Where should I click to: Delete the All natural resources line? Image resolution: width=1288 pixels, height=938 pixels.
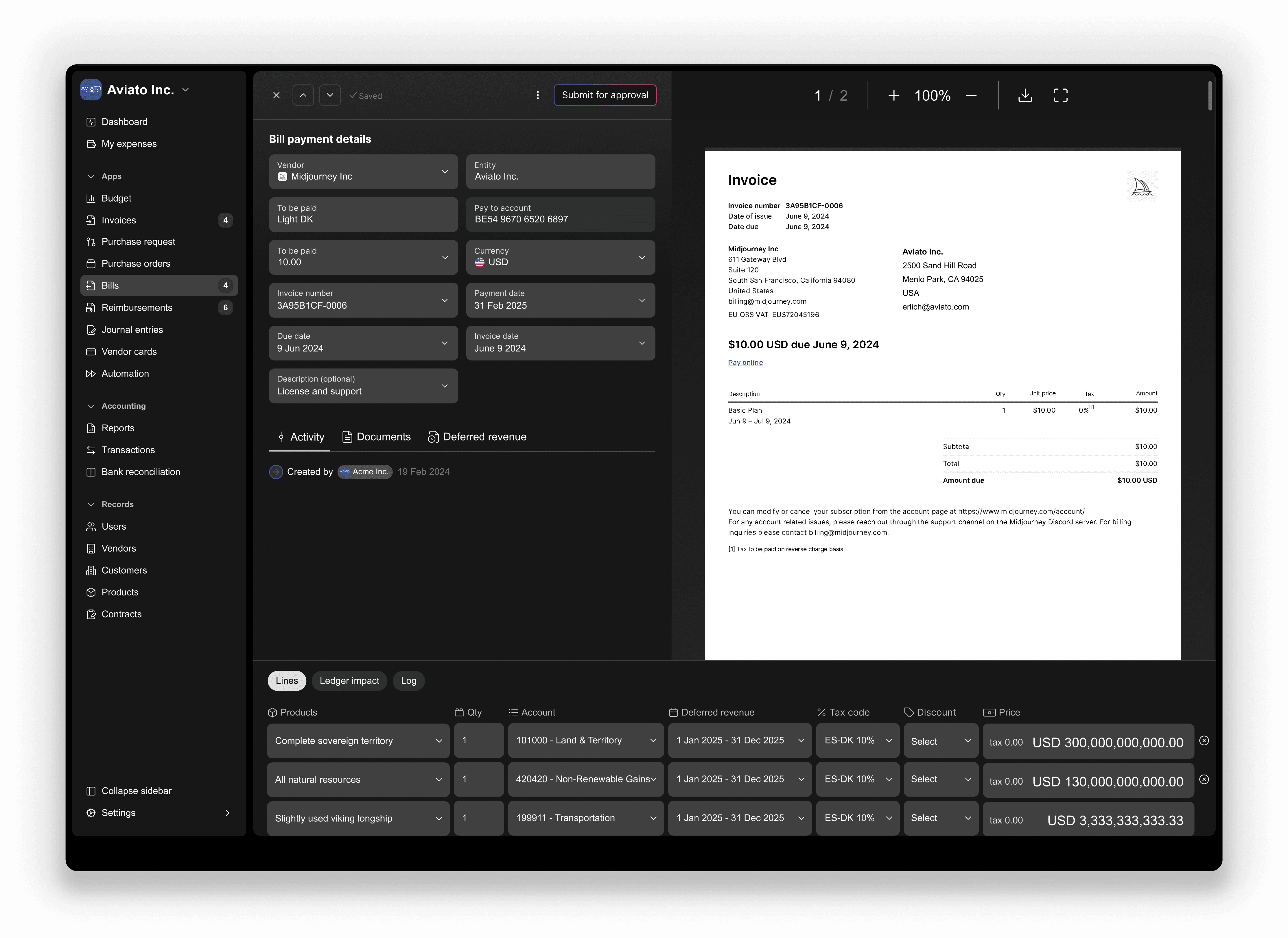1203,779
